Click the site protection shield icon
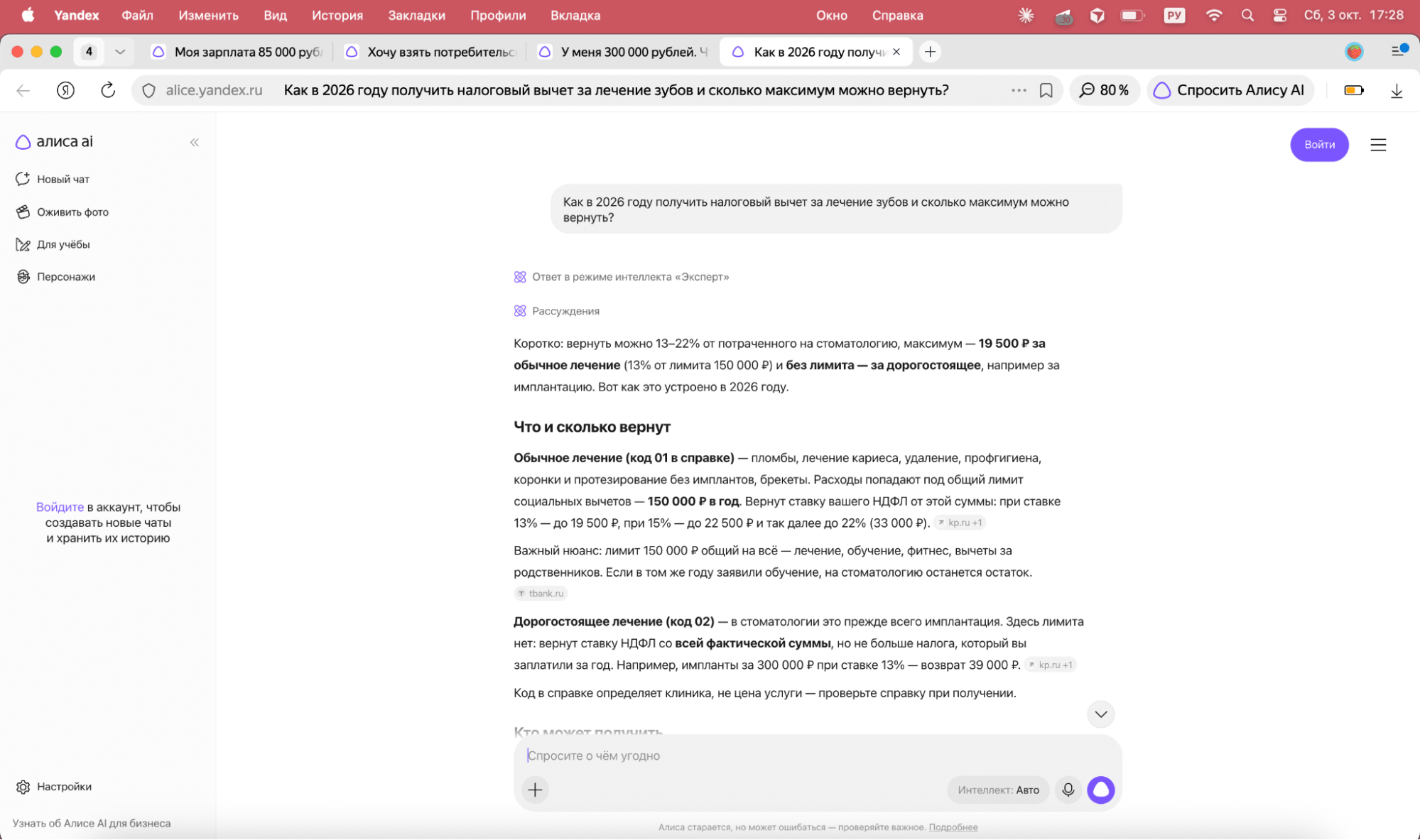 click(148, 91)
